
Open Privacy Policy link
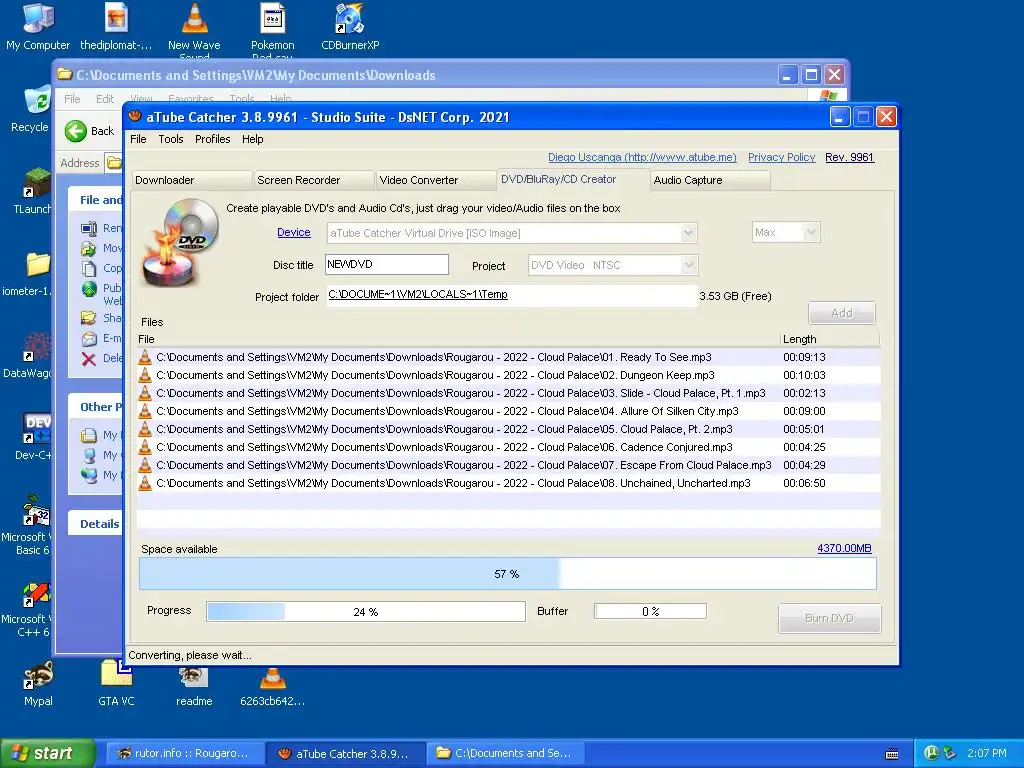point(781,157)
